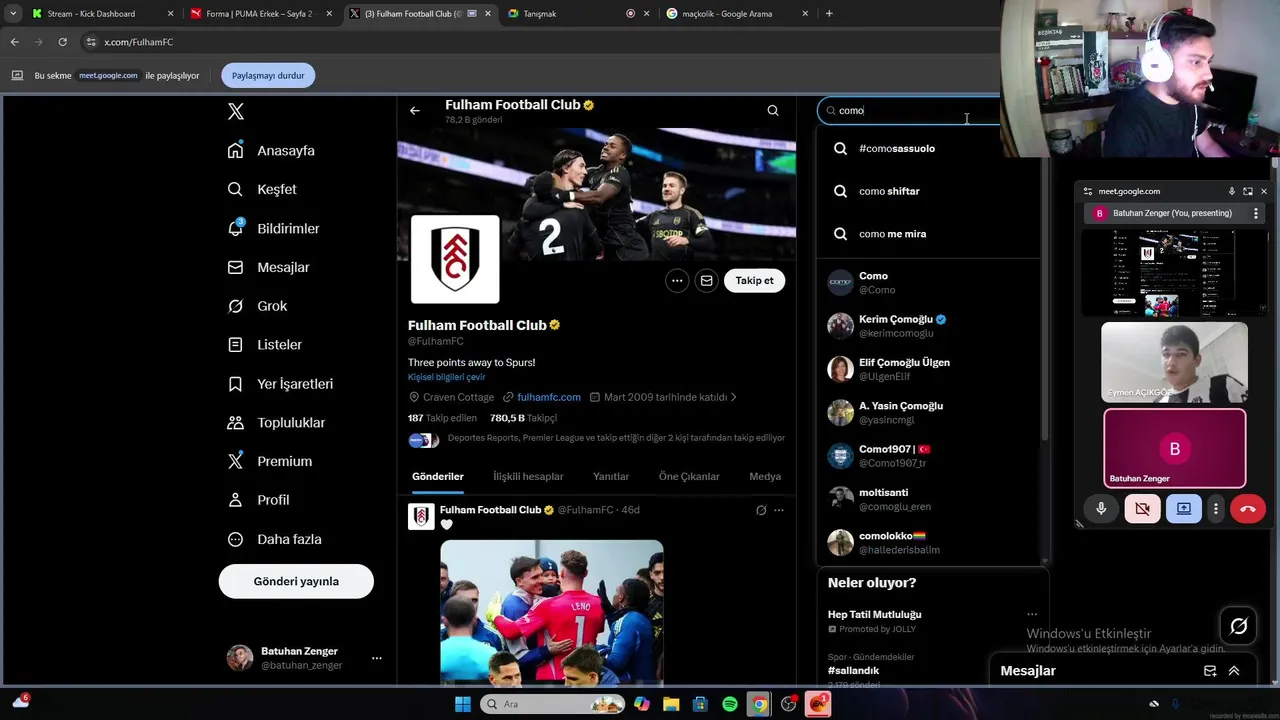Click the Windows taskbar Ara search box
The width and height of the screenshot is (1280, 720).
[x=552, y=704]
